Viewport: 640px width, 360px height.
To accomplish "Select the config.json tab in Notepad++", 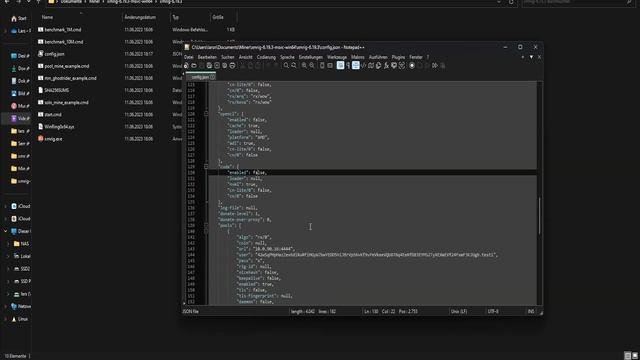I will 200,77.
